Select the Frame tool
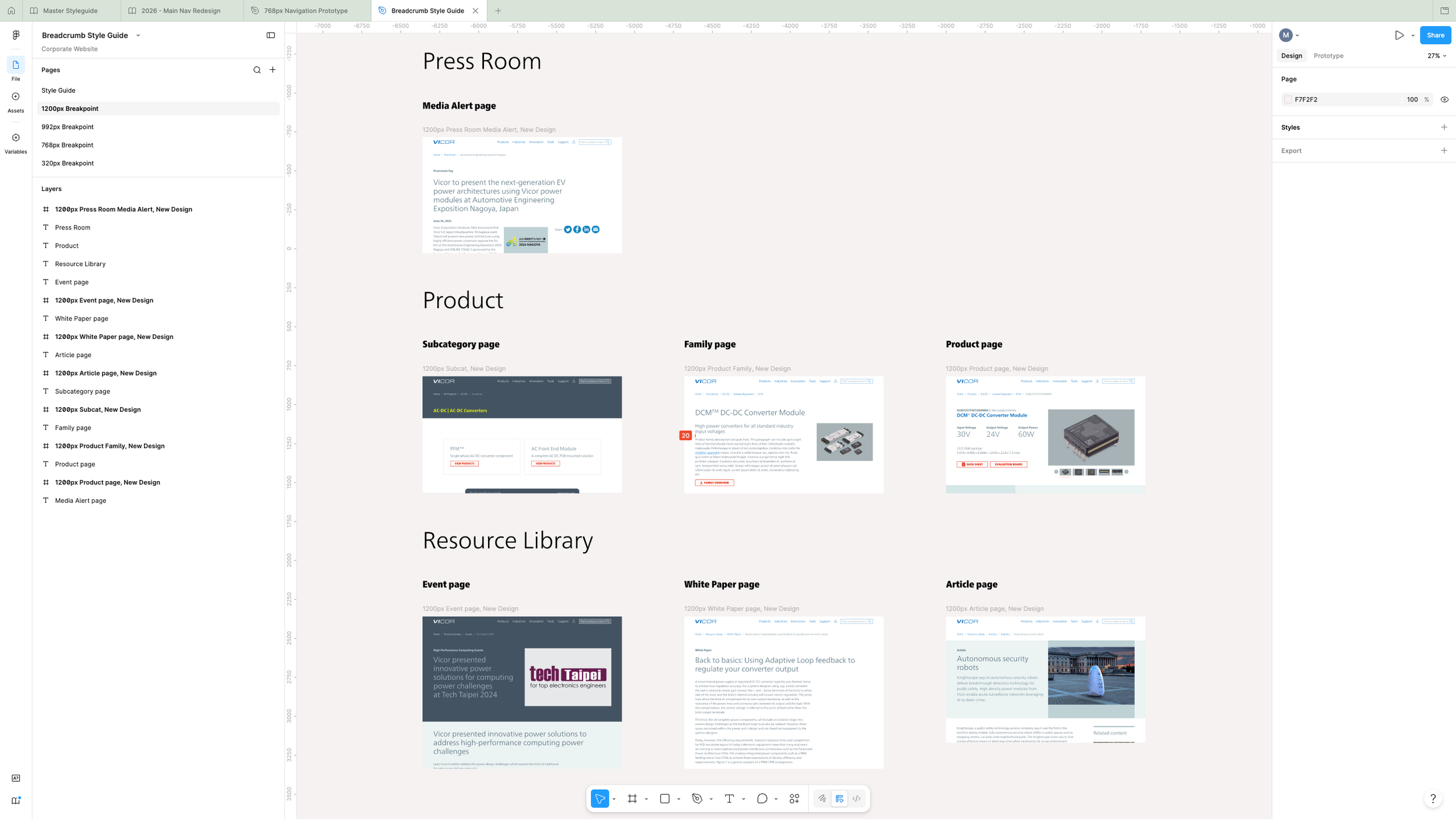 [632, 799]
